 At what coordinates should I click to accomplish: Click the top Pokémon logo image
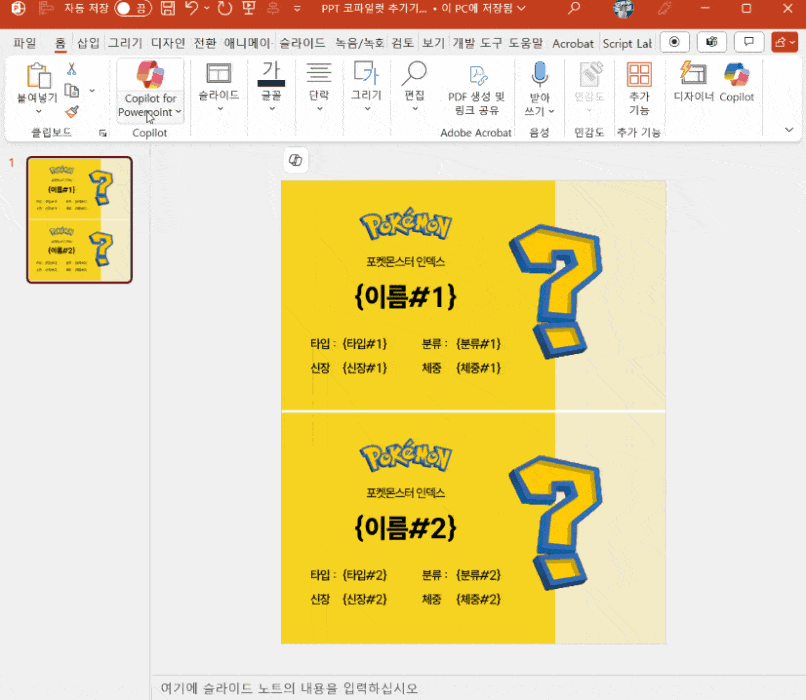point(406,224)
